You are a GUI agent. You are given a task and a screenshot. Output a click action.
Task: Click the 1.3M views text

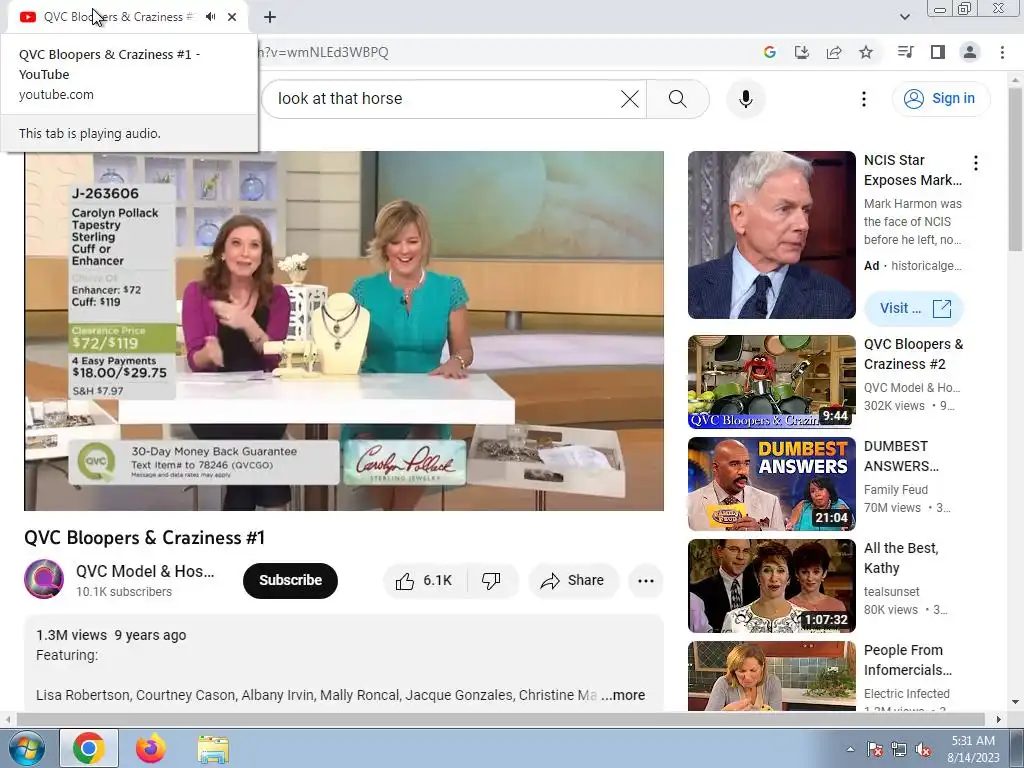pyautogui.click(x=71, y=635)
